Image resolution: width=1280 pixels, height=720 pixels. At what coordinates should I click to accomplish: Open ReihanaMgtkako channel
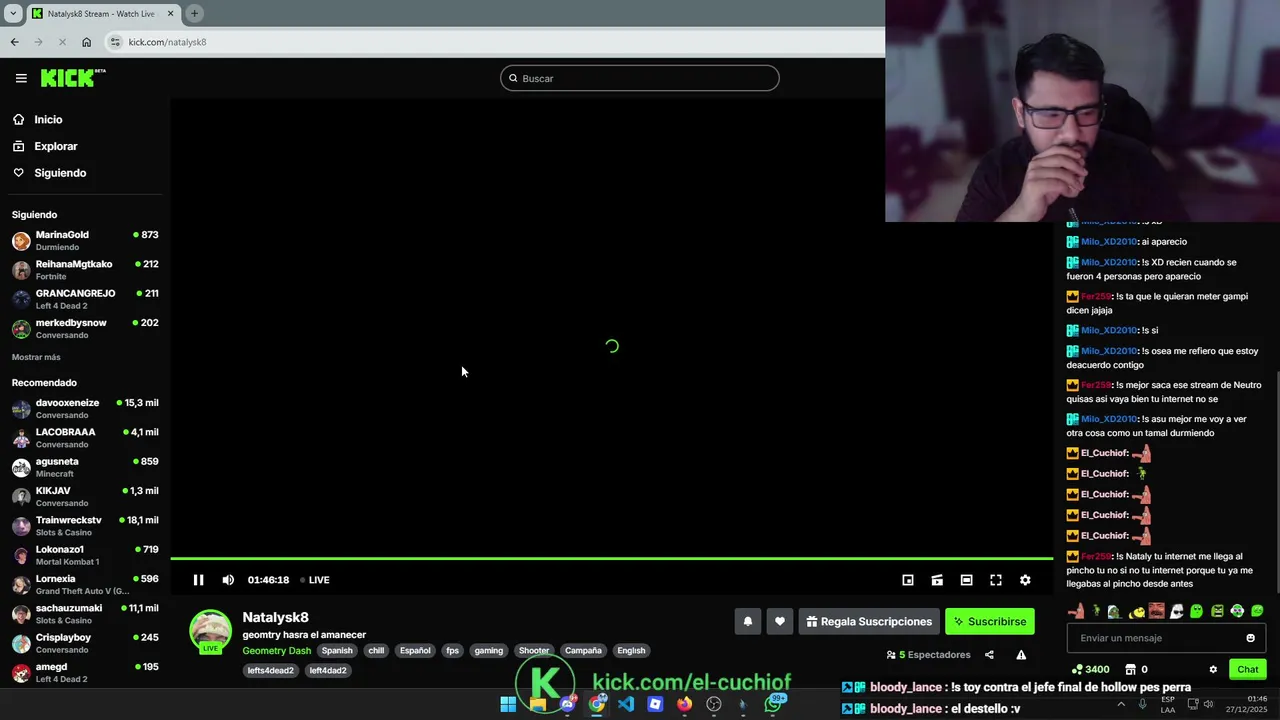point(85,270)
